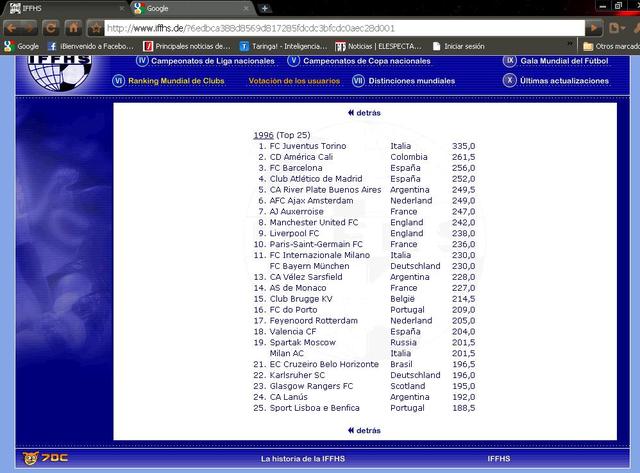
Task: Open Votación de los usuarios
Action: pyautogui.click(x=294, y=81)
